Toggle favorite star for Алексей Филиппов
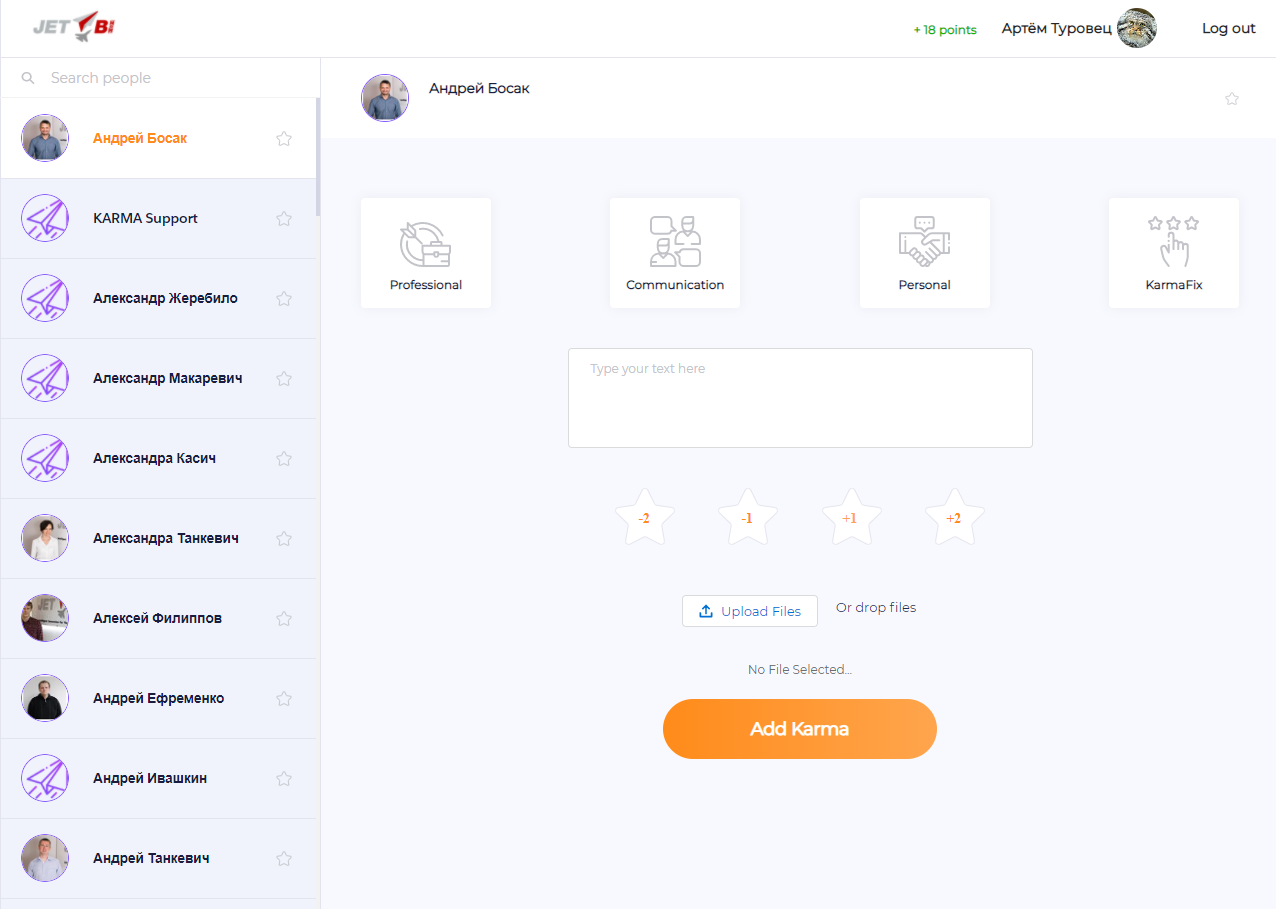 point(284,618)
